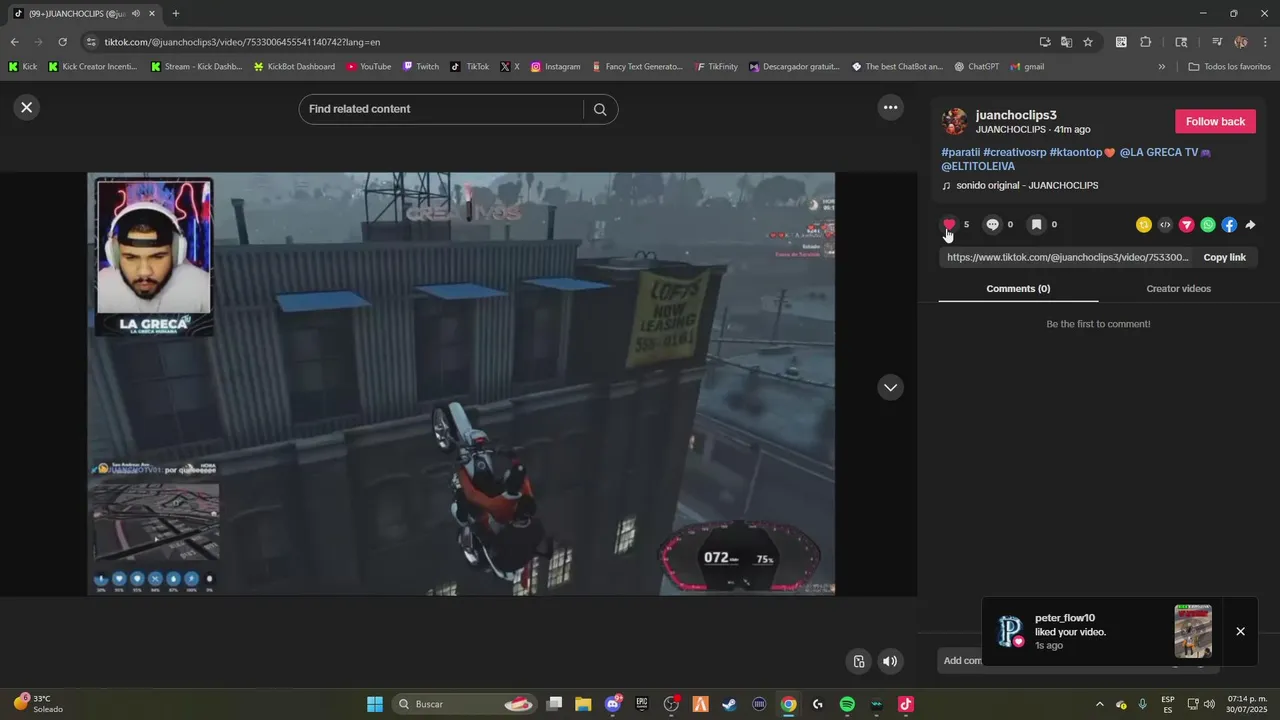Open the Instagram bookmark

[555, 67]
